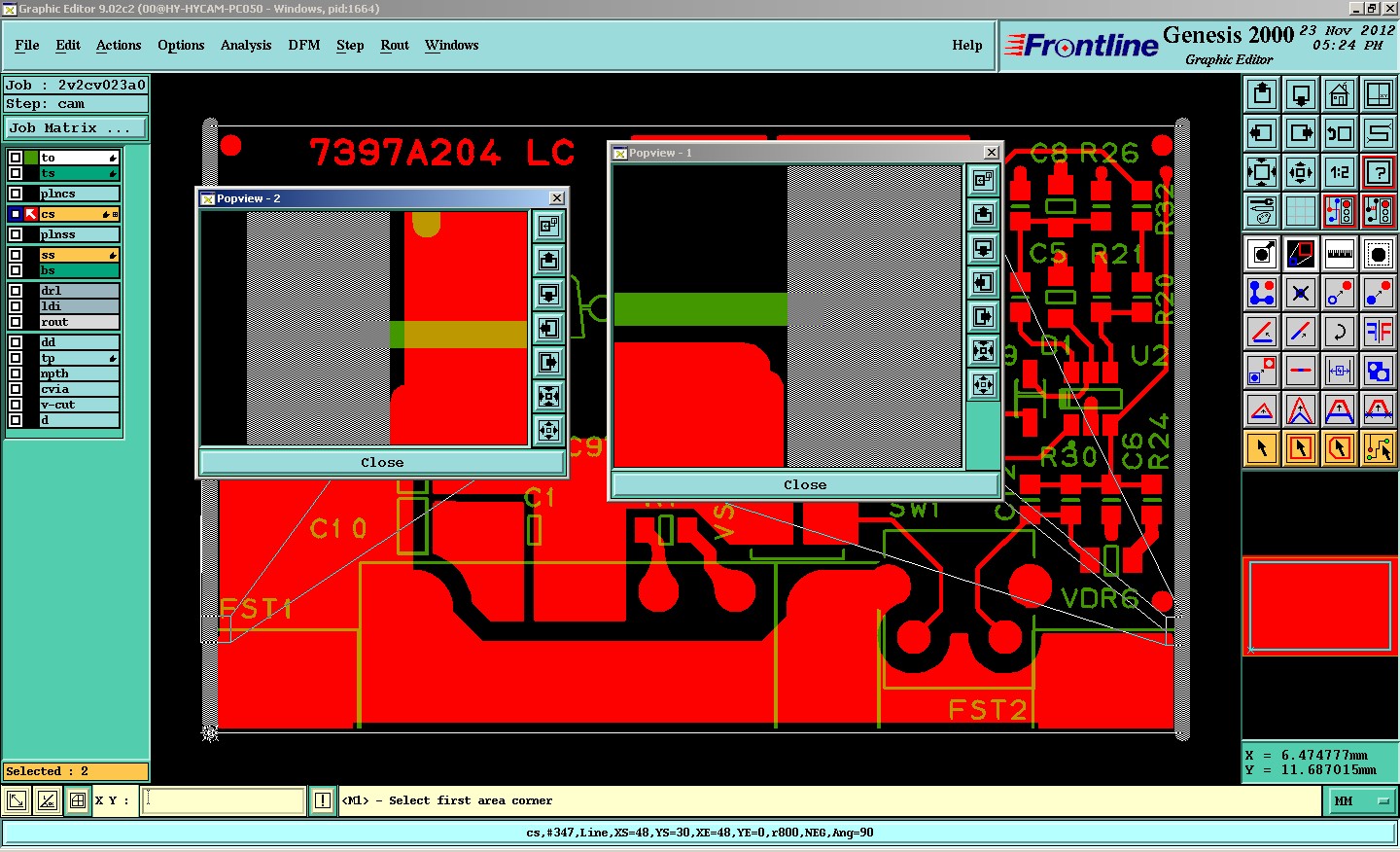Toggle the grid icon in the toolbar
1400x852 pixels.
coord(1301,211)
